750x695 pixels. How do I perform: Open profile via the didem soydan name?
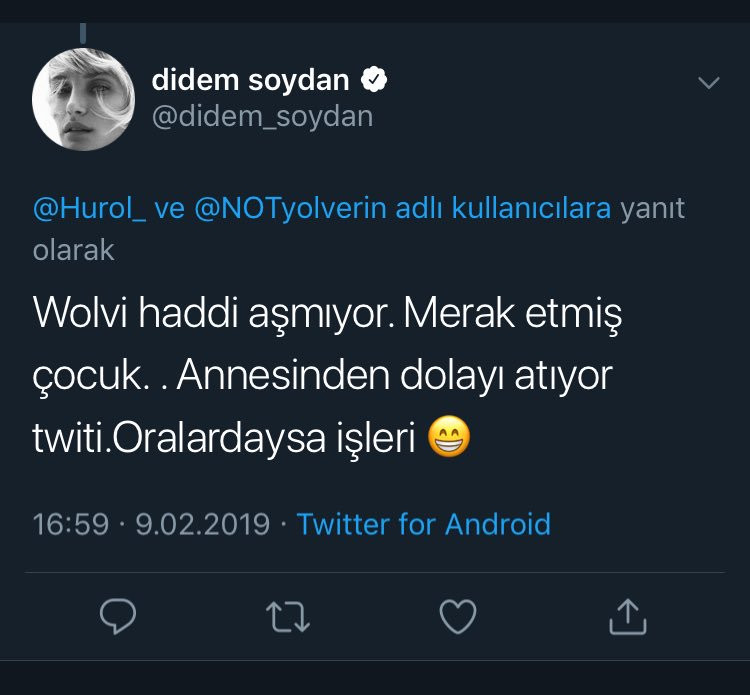pos(250,80)
